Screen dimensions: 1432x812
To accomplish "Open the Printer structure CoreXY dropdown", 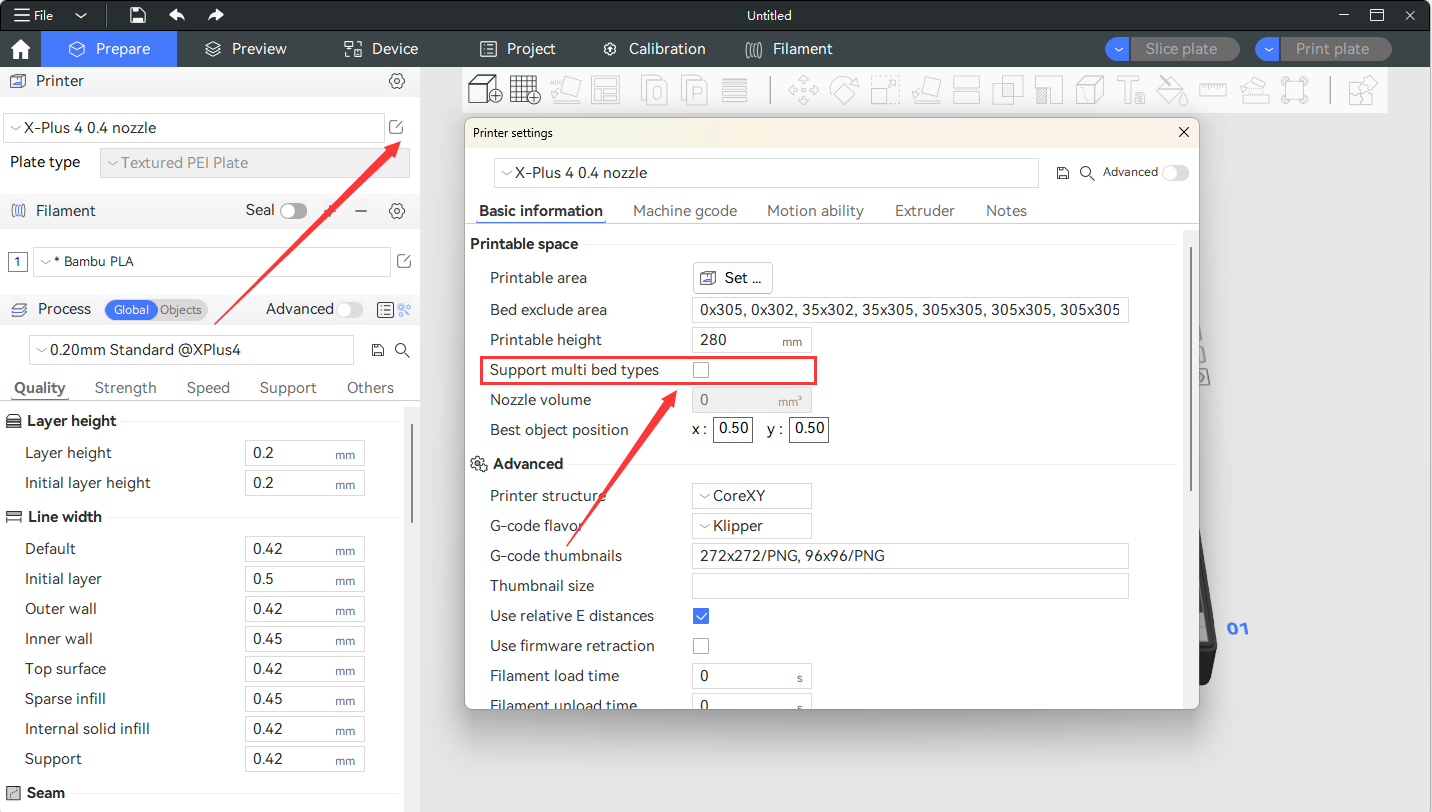I will [751, 496].
